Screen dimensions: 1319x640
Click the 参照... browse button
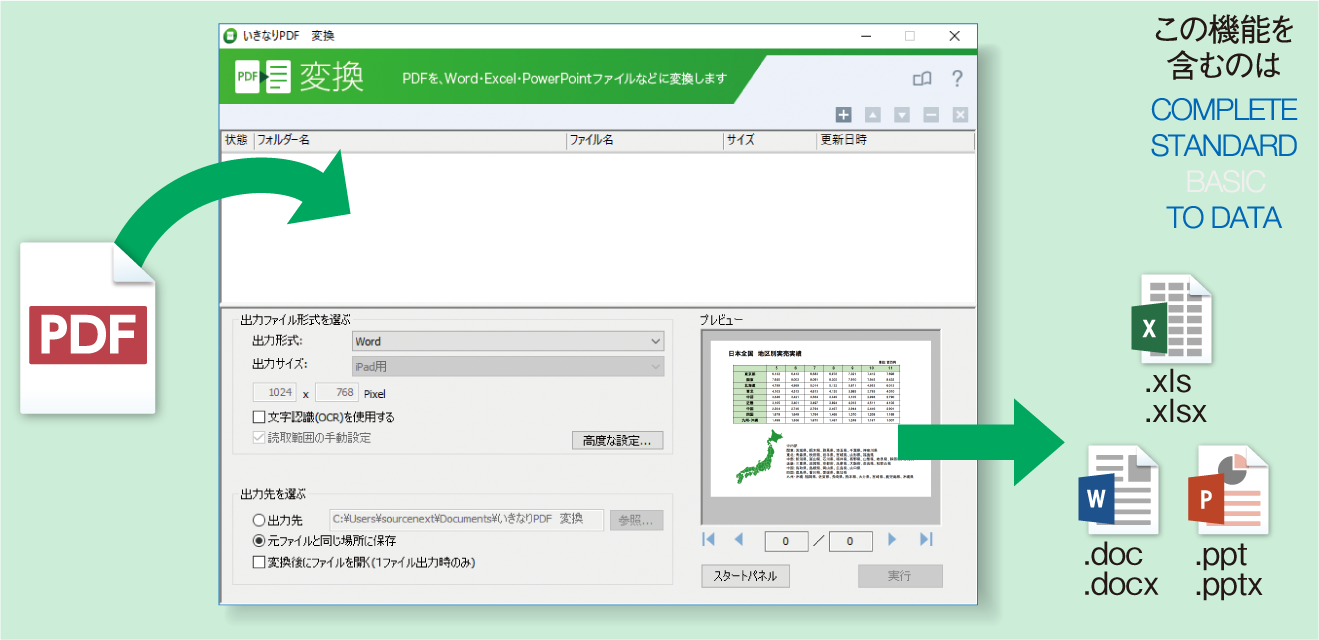[637, 520]
